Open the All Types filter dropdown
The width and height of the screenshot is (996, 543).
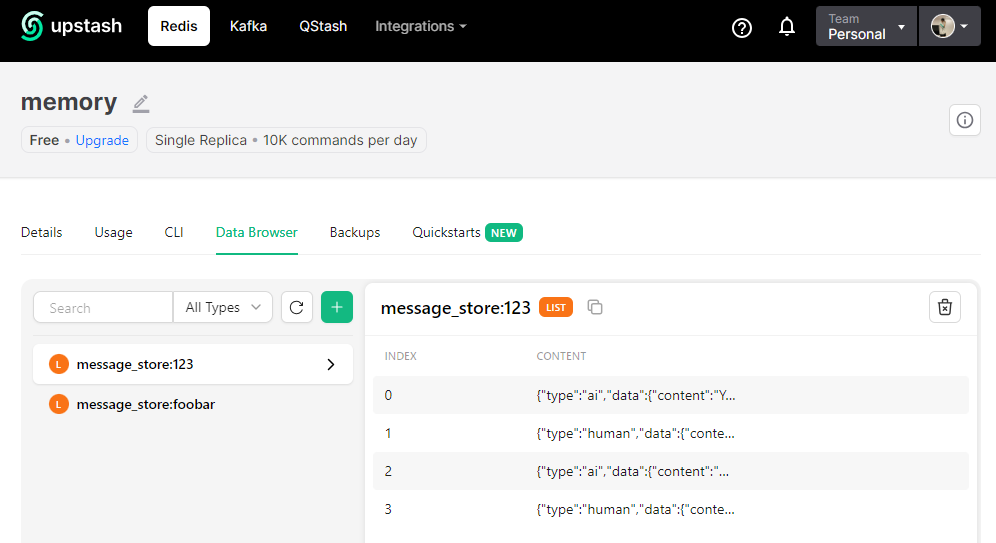(223, 307)
